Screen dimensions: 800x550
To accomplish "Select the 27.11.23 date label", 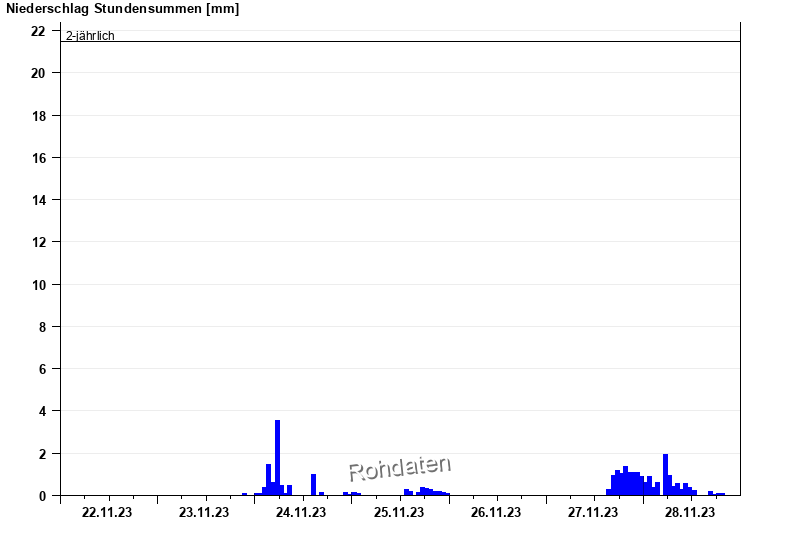I will tap(593, 513).
